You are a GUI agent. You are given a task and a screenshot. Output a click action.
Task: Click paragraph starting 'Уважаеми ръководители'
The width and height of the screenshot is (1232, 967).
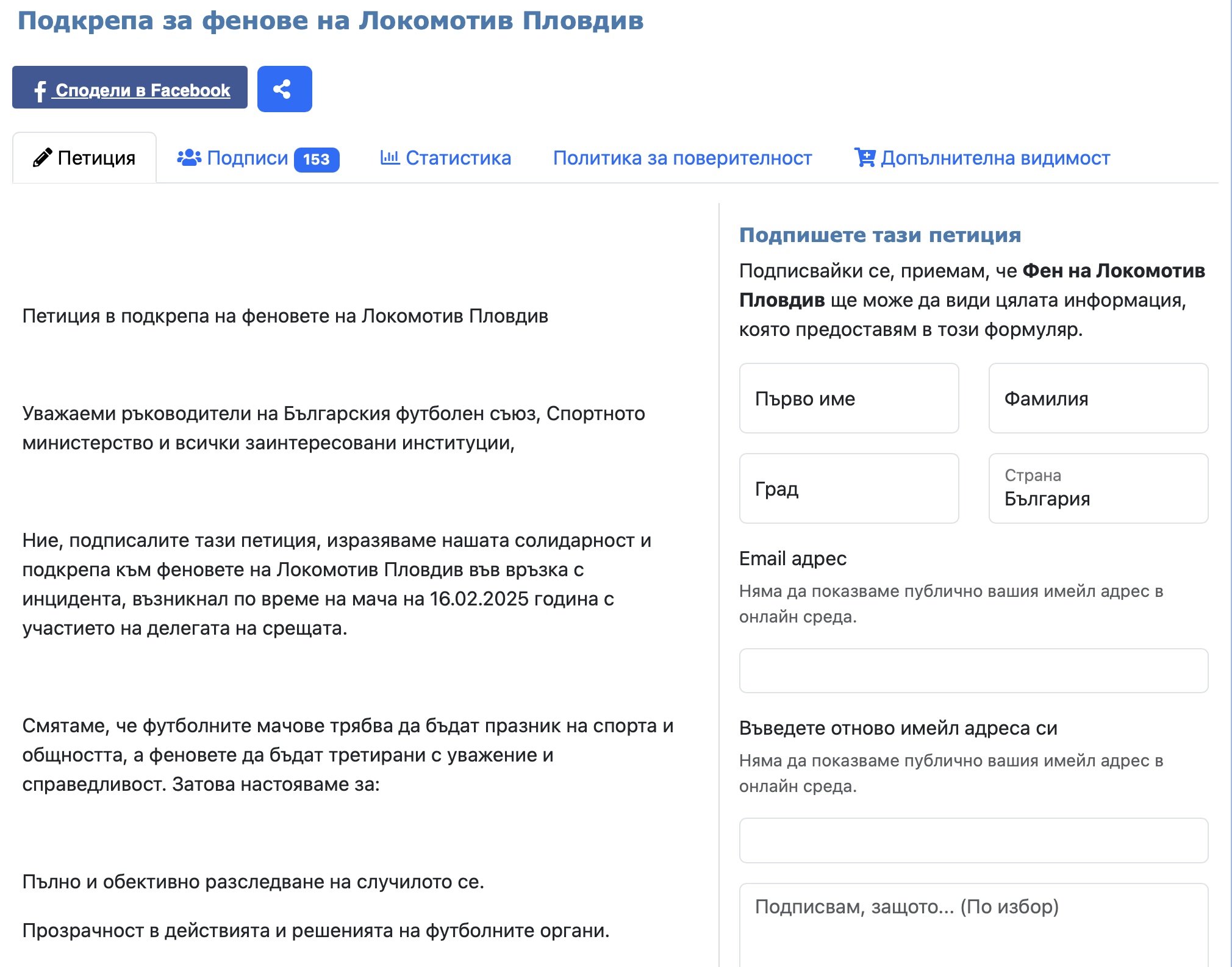334,428
